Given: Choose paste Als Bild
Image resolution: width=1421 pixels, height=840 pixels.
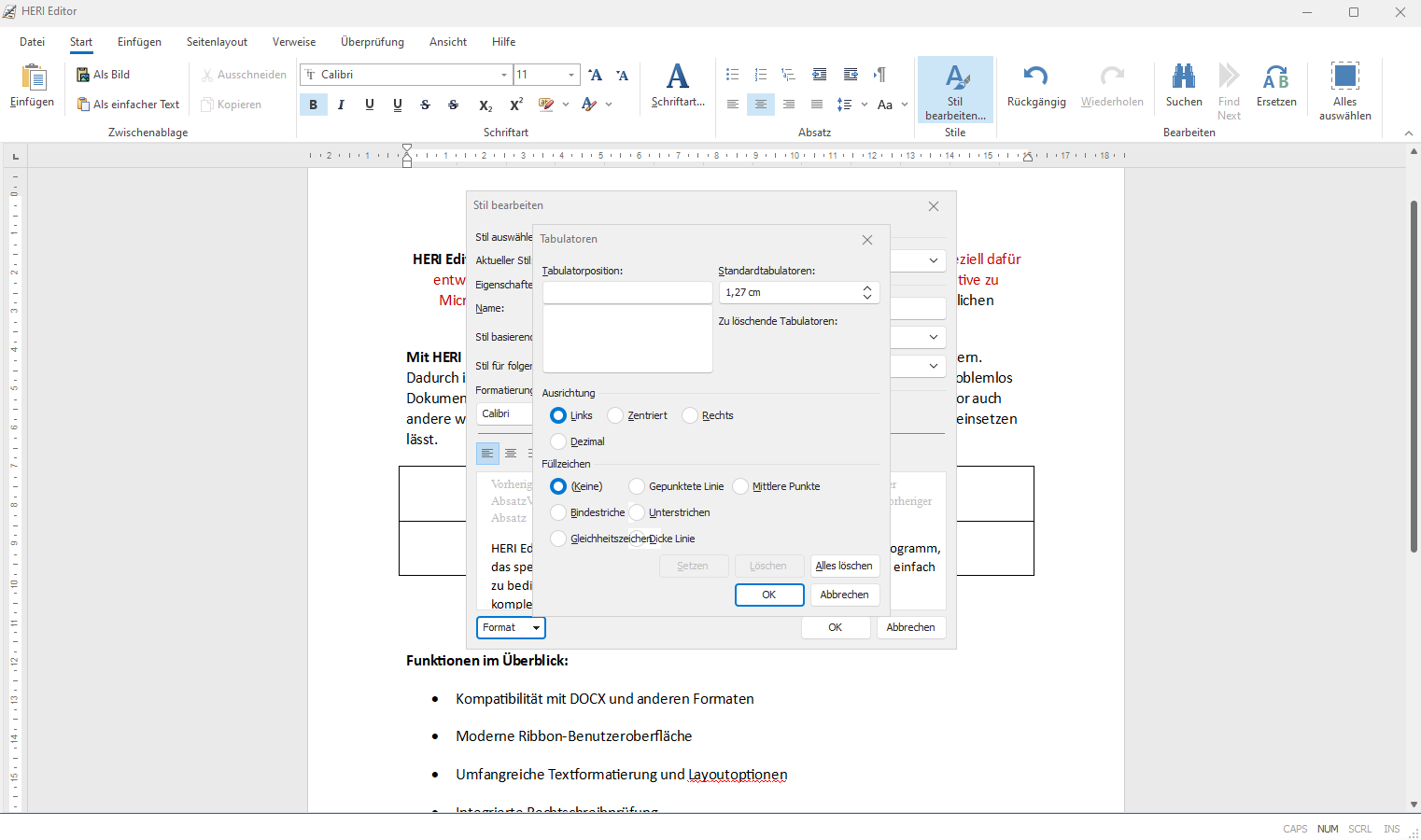Looking at the screenshot, I should [x=104, y=75].
